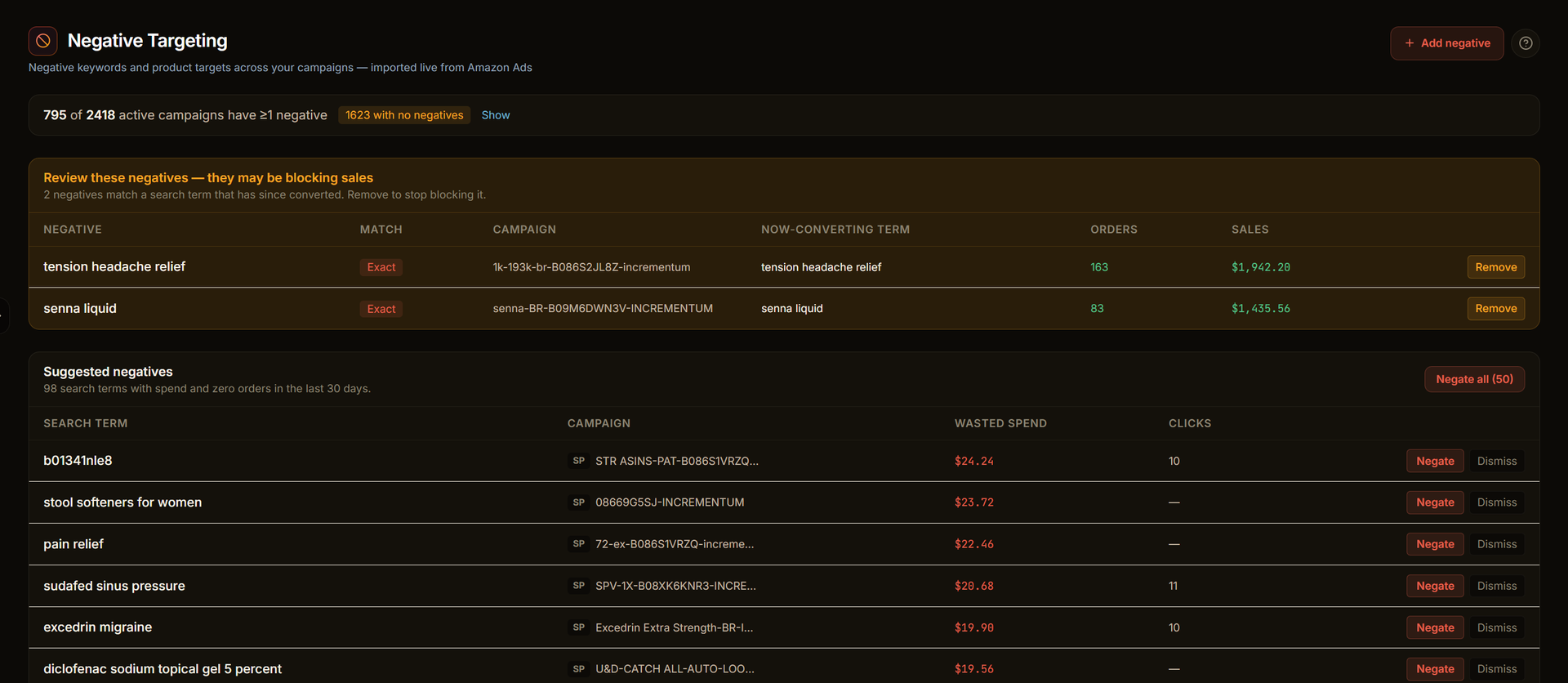Select campaign 1k-193k-br-B086S2JL8Z-incrementum
This screenshot has height=683, width=1568.
591,267
